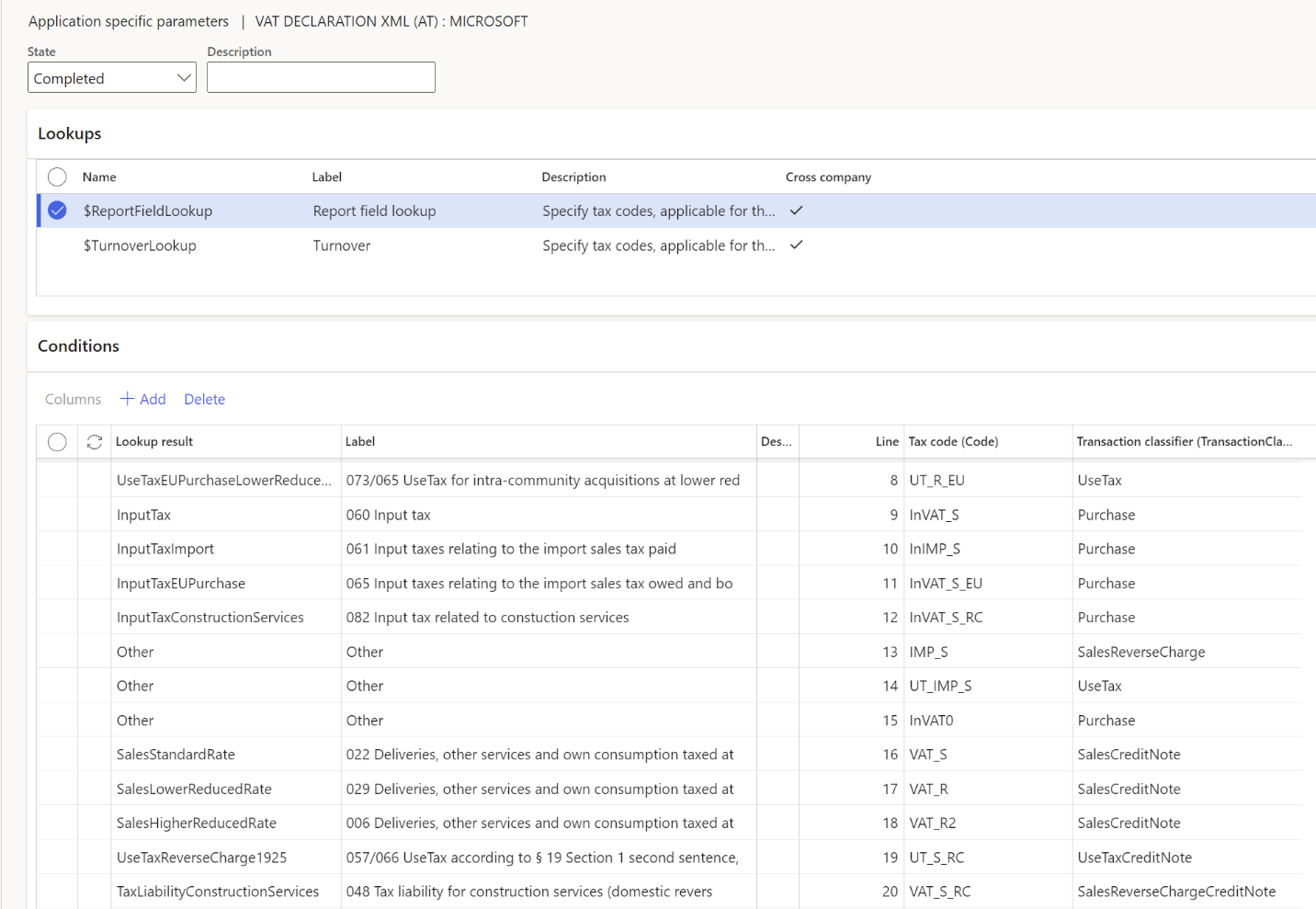
Task: Click the Tax code (Code) column header
Action: [953, 441]
